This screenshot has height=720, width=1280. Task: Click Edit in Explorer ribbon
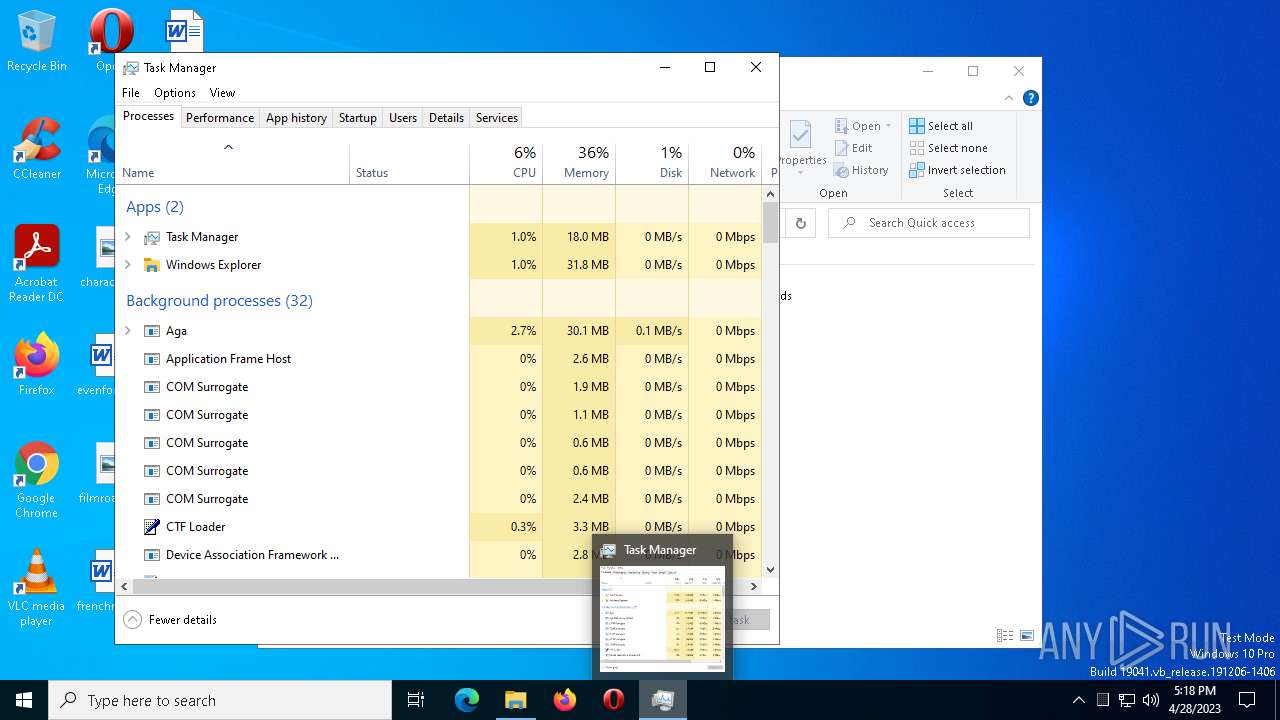[853, 148]
